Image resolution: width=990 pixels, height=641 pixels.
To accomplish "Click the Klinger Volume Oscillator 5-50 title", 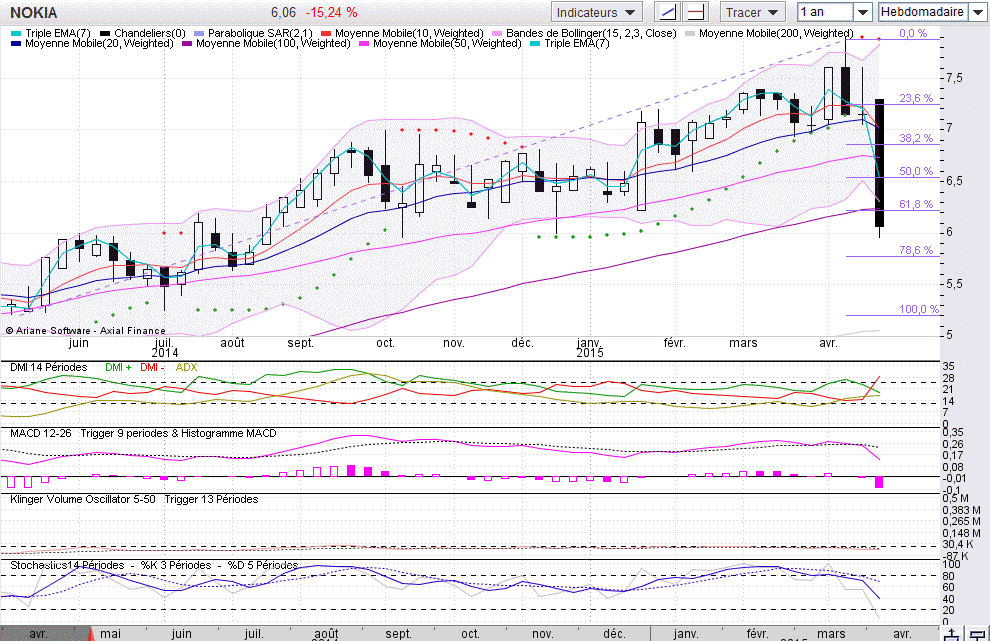I will click(82, 499).
